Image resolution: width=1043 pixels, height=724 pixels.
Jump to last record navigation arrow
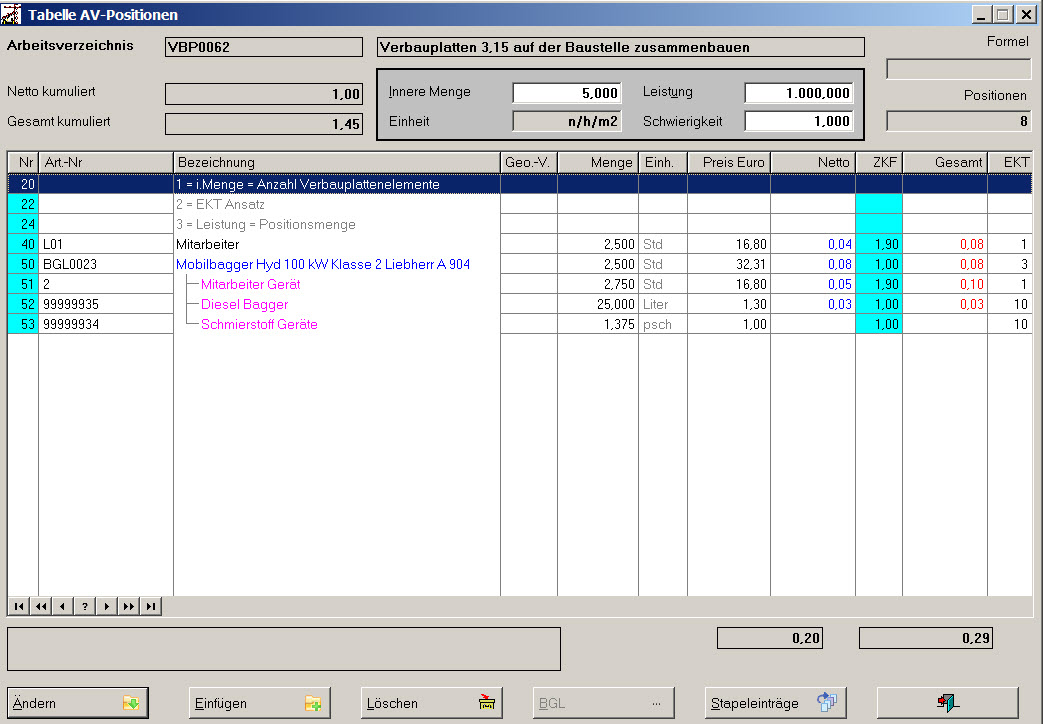(x=151, y=606)
